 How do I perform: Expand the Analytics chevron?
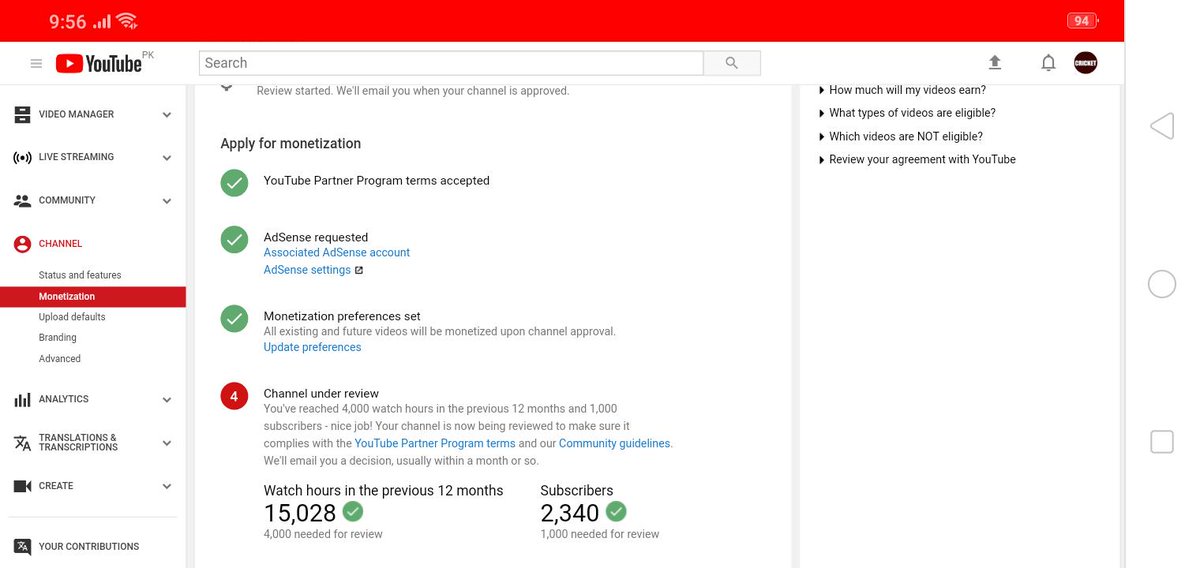tap(167, 400)
